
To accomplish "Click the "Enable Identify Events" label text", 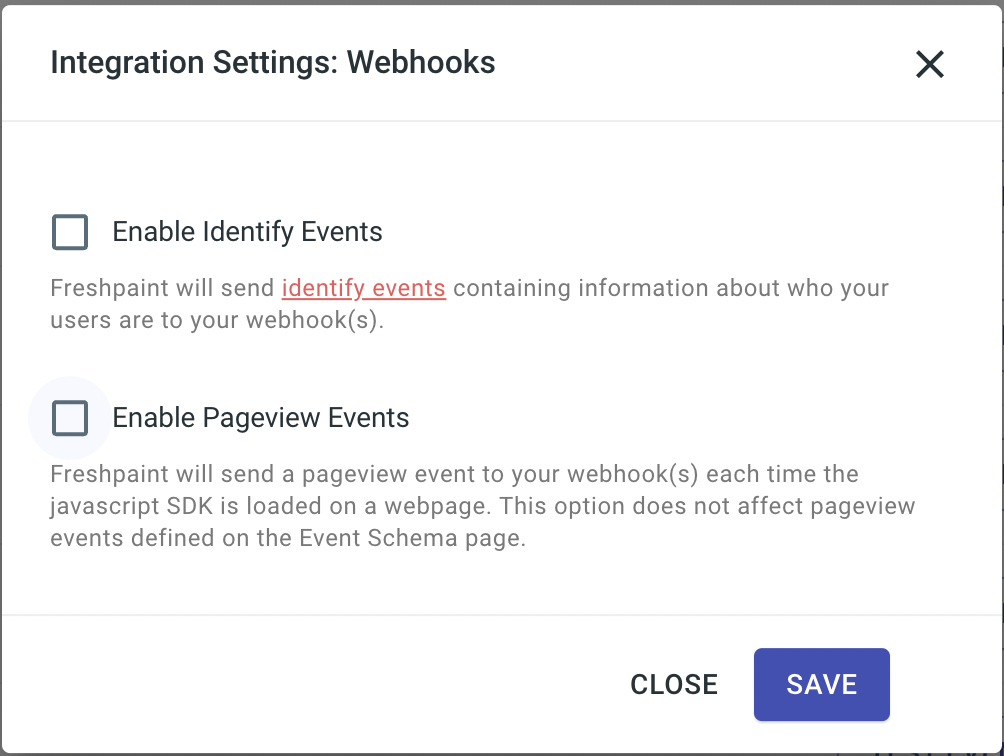I will tap(247, 232).
